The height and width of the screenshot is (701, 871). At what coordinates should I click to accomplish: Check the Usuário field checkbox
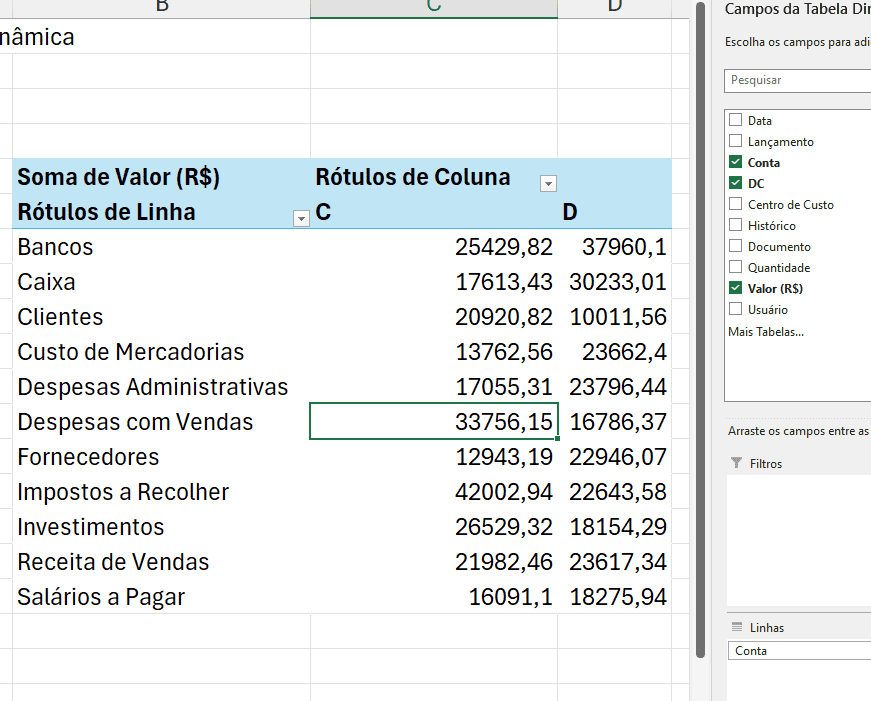tap(736, 309)
